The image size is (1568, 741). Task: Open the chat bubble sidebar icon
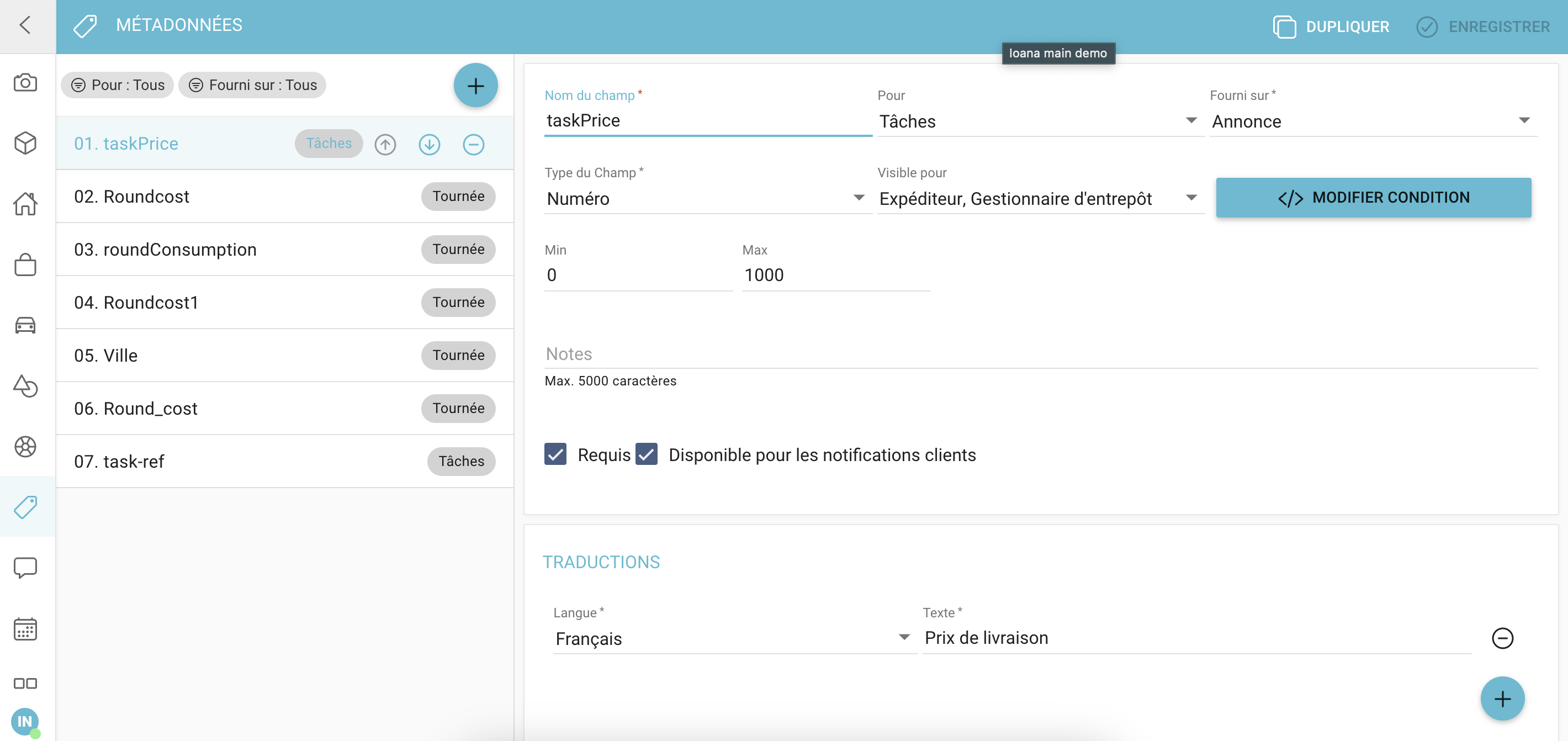point(25,568)
